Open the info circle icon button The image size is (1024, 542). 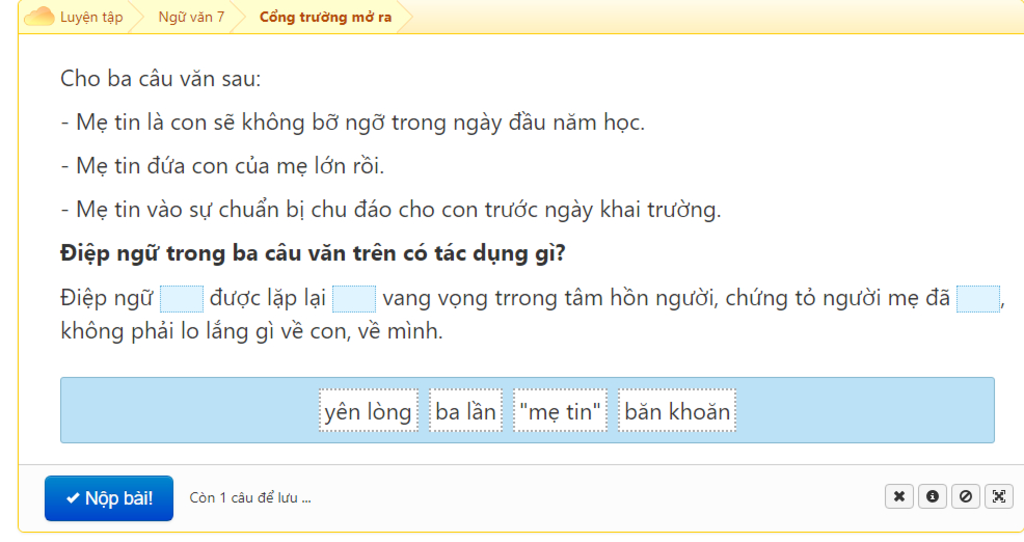(x=933, y=497)
